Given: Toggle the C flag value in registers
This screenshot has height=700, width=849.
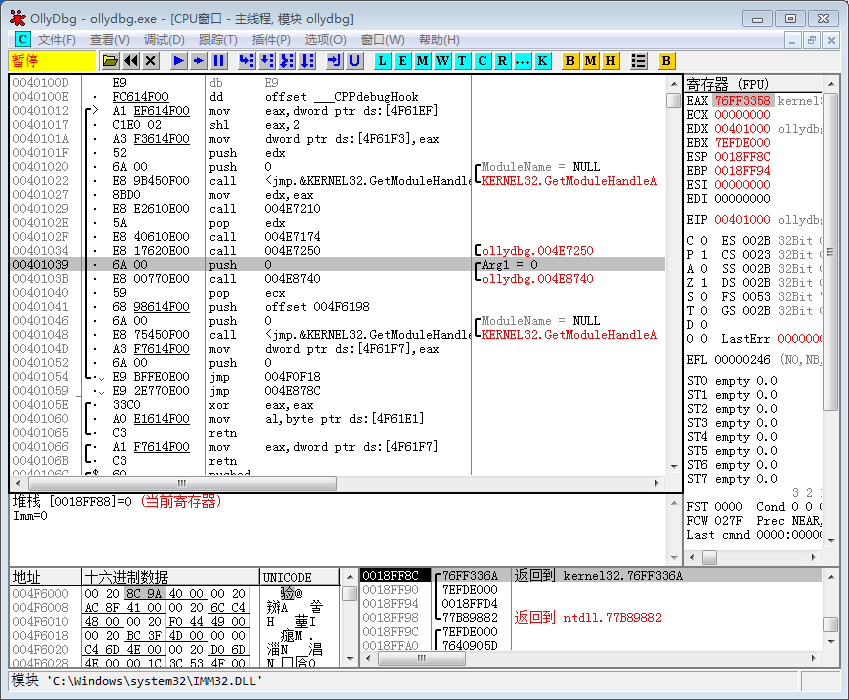Looking at the screenshot, I should pos(704,240).
